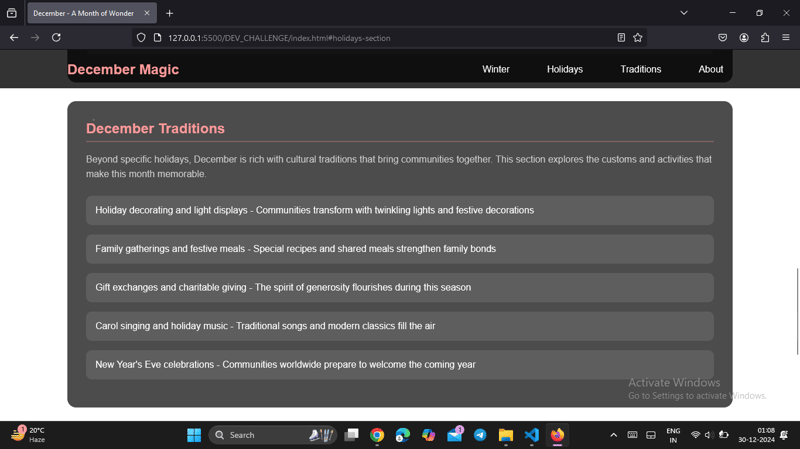The image size is (800, 449).
Task: Go to the Traditions nav link
Action: [x=640, y=69]
